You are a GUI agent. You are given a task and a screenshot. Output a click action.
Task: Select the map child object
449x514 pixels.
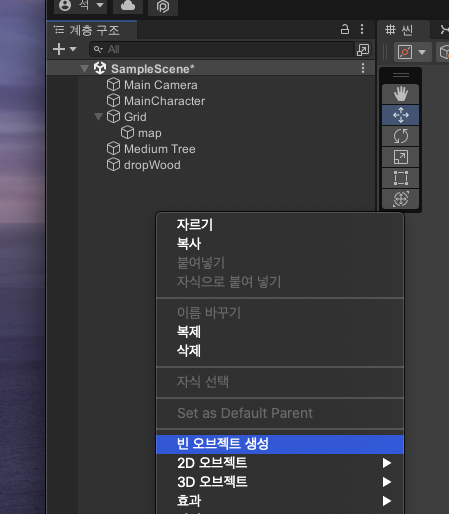coord(150,133)
